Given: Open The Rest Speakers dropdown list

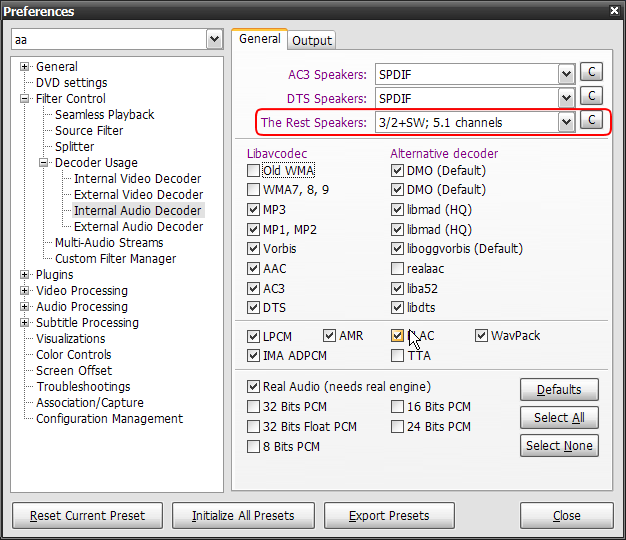Looking at the screenshot, I should [566, 122].
